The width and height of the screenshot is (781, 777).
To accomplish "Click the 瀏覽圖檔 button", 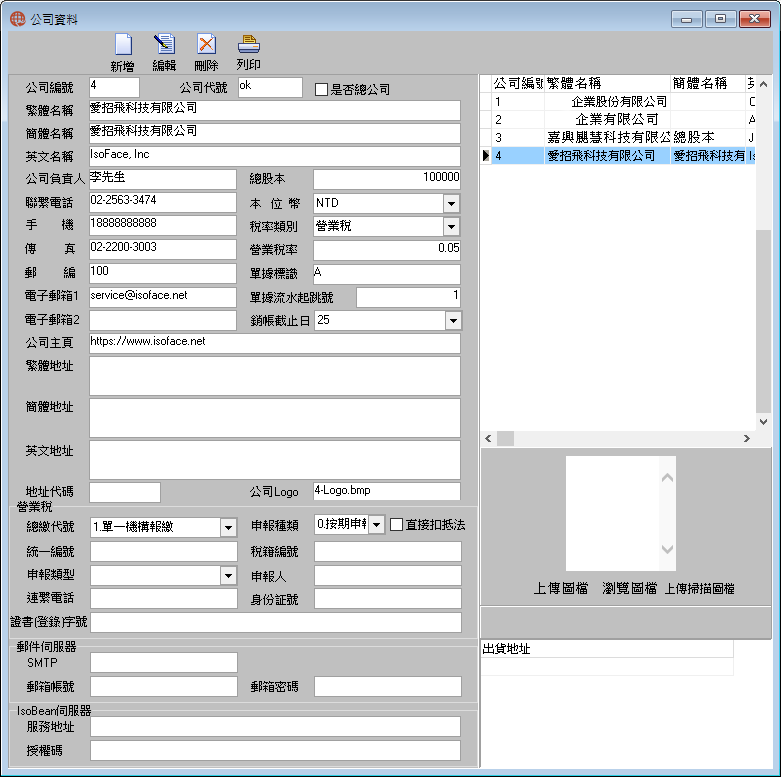I will tap(630, 588).
